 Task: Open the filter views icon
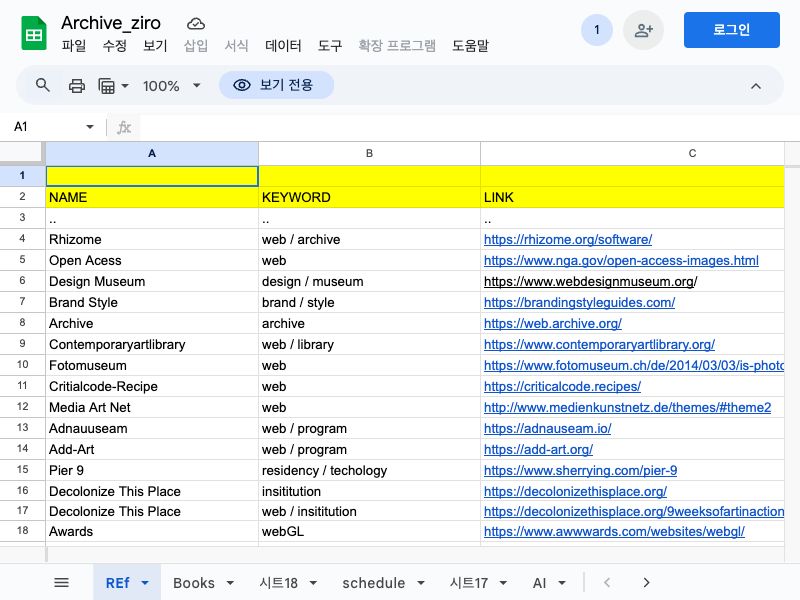[106, 86]
